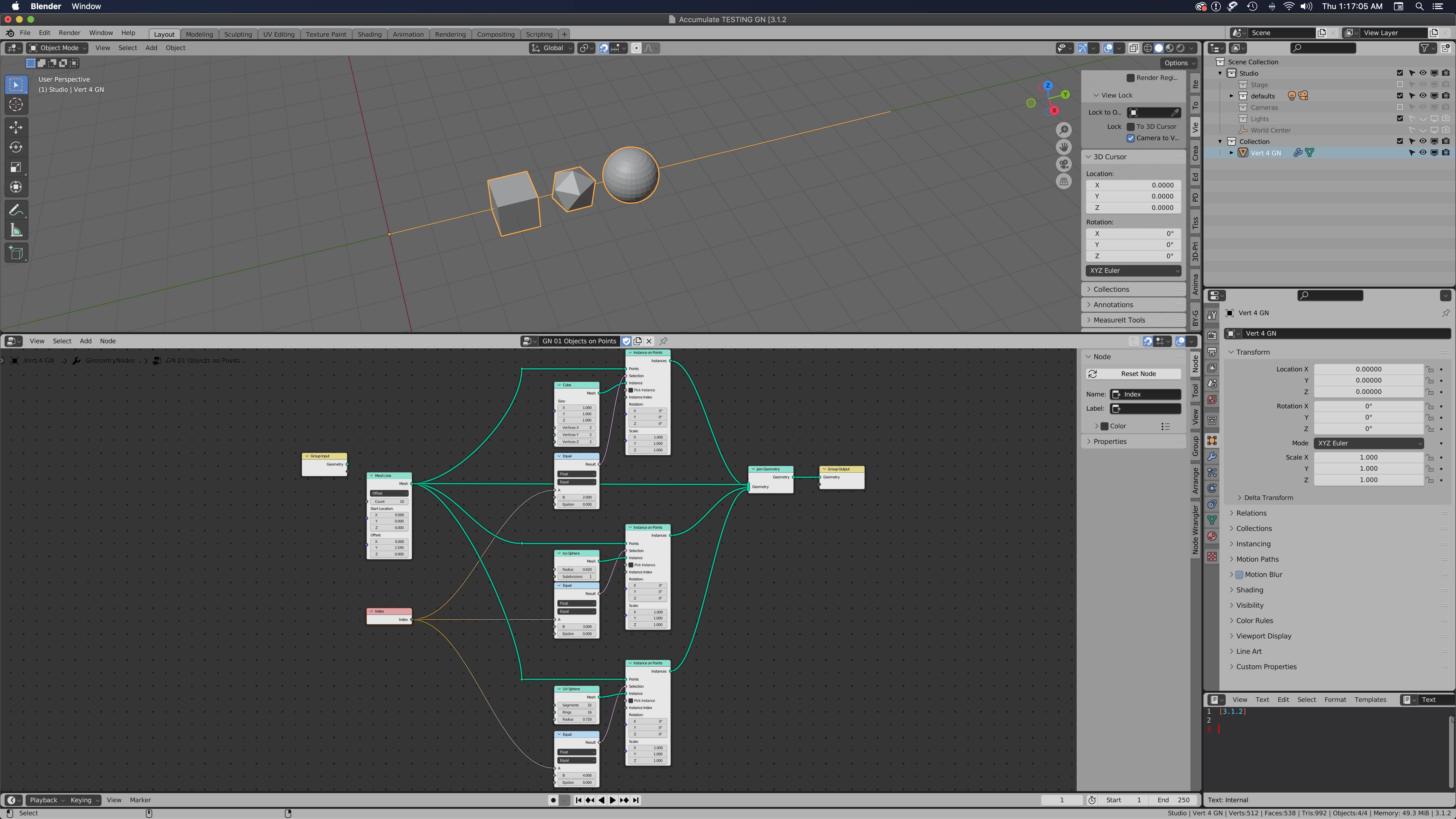Open macOS Spotlight search

tap(1419, 6)
